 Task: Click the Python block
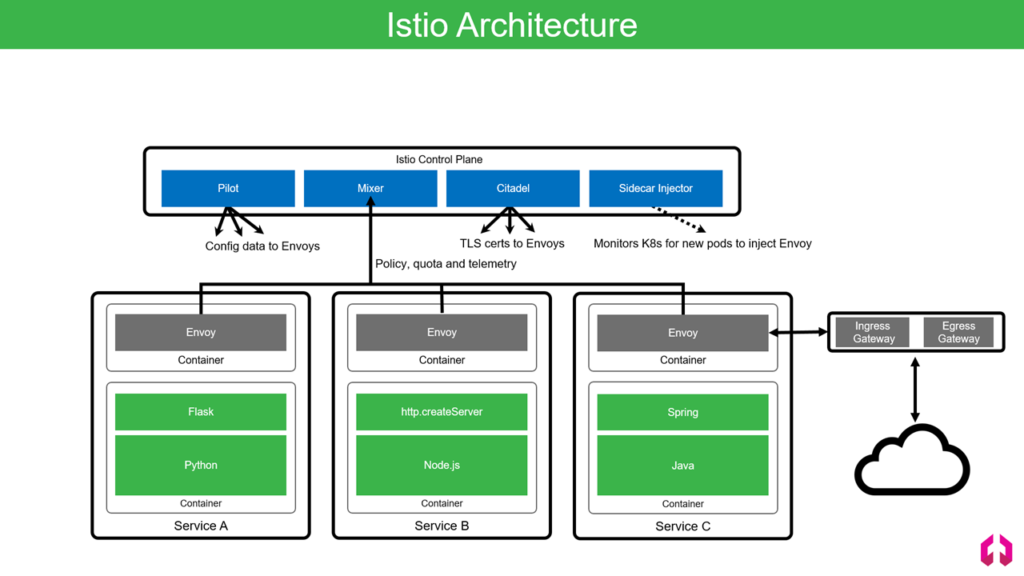pos(200,465)
